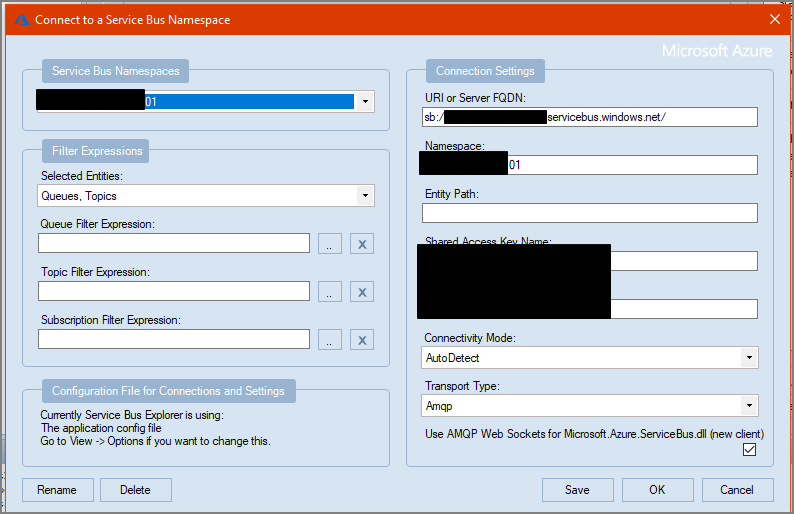Open the Subscription Filter Expression editor button
Viewport: 794px width, 514px height.
click(330, 340)
